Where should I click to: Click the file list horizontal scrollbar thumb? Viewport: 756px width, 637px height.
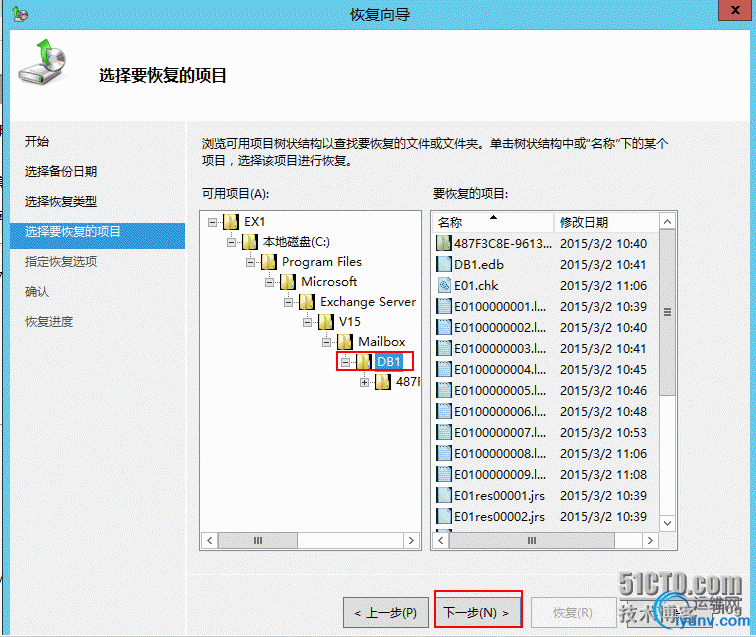[532, 541]
